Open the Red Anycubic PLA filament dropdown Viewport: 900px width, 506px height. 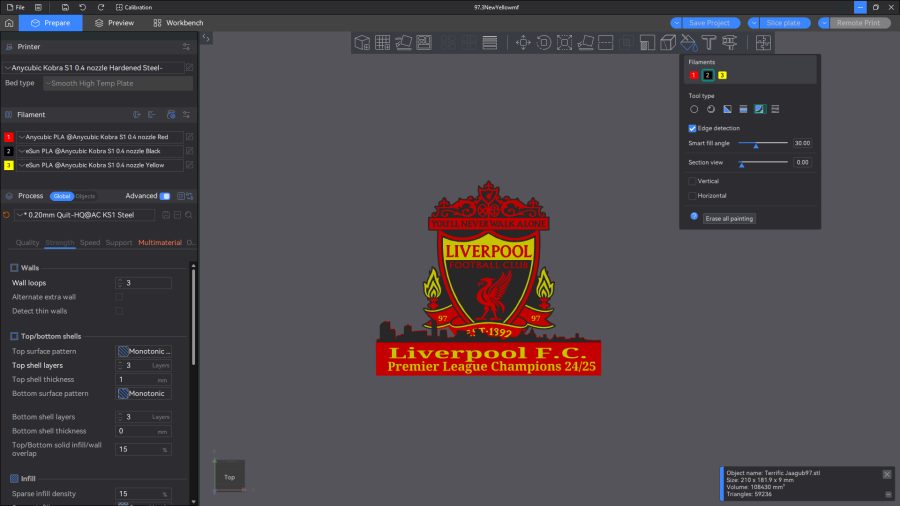[100, 137]
